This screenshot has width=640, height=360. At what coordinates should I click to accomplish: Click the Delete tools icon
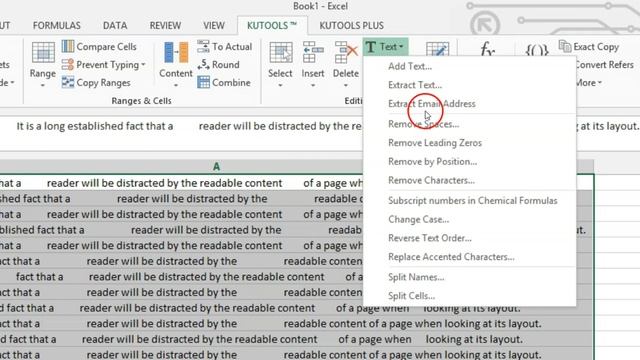pos(346,52)
